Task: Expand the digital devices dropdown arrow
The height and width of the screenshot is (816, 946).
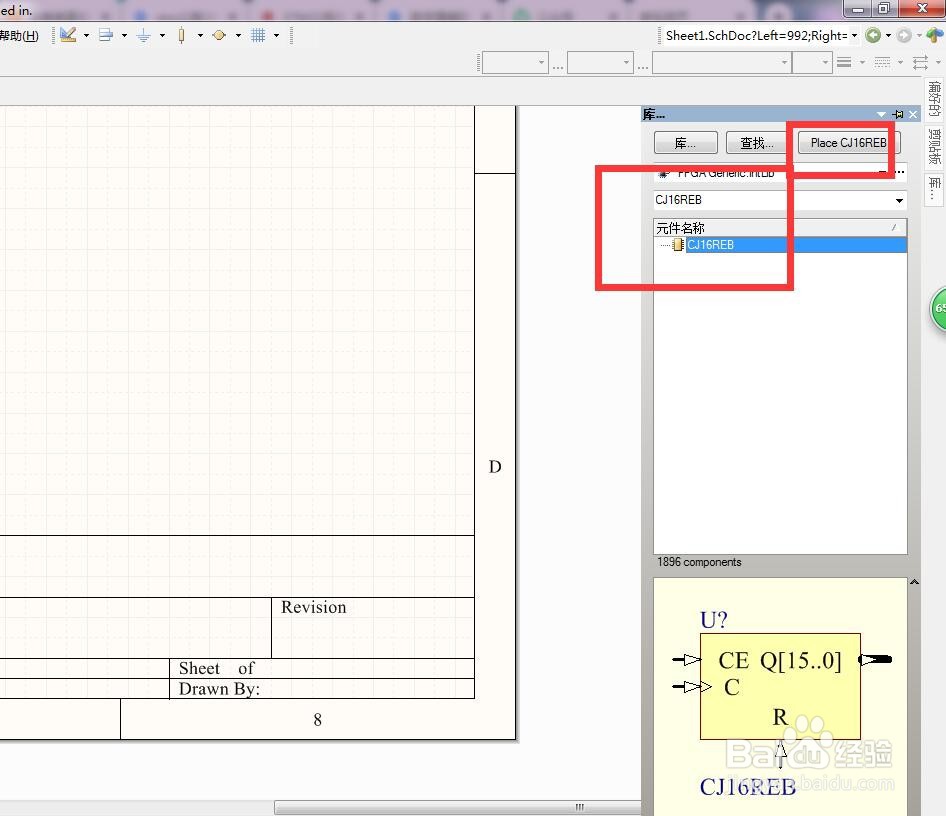Action: (200, 36)
